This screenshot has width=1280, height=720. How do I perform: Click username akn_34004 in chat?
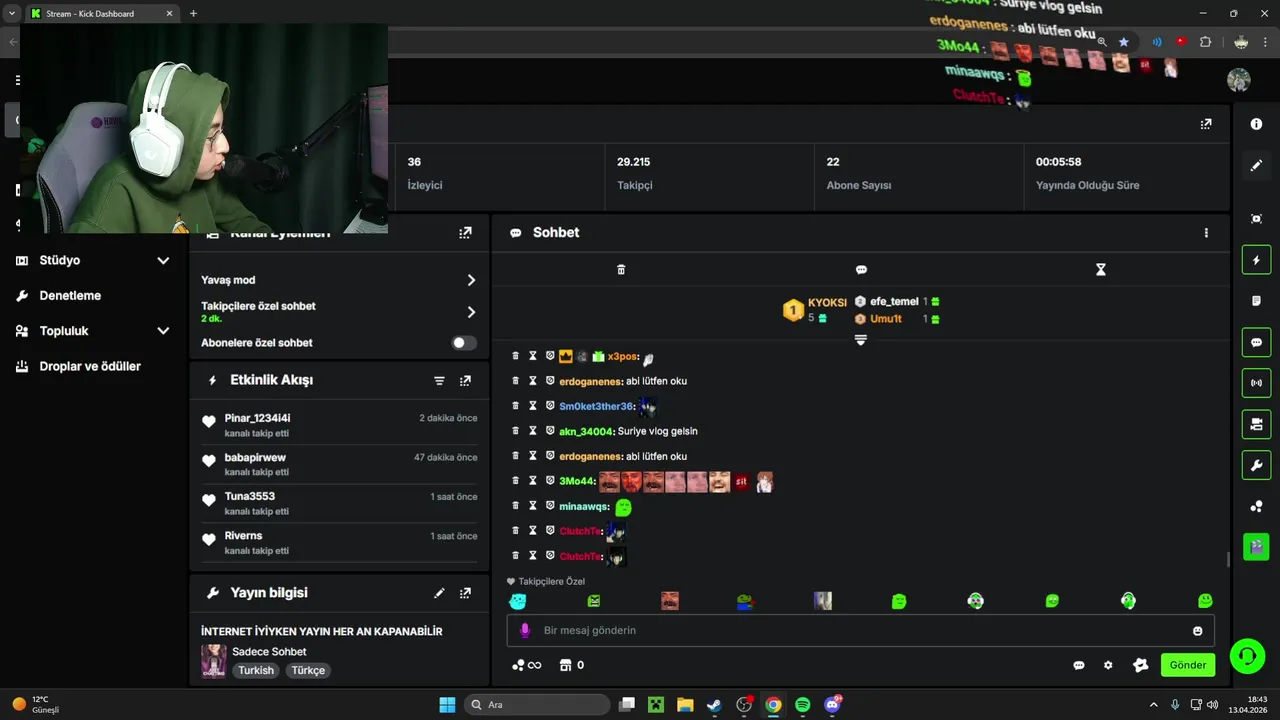pos(586,432)
